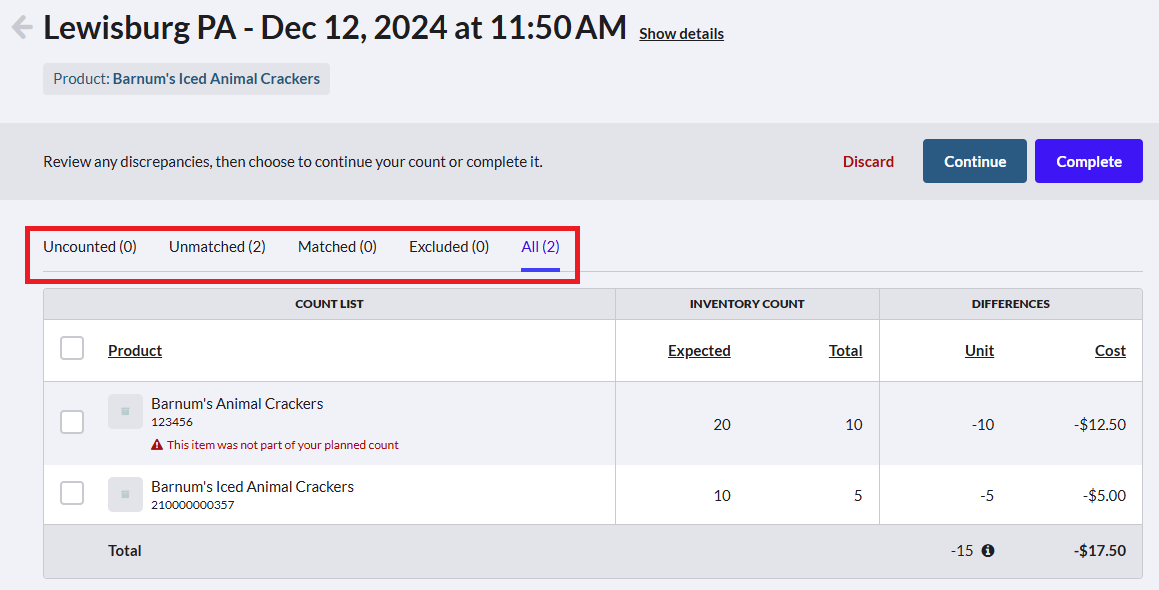
Task: Select the All (2) tab
Action: click(x=540, y=247)
